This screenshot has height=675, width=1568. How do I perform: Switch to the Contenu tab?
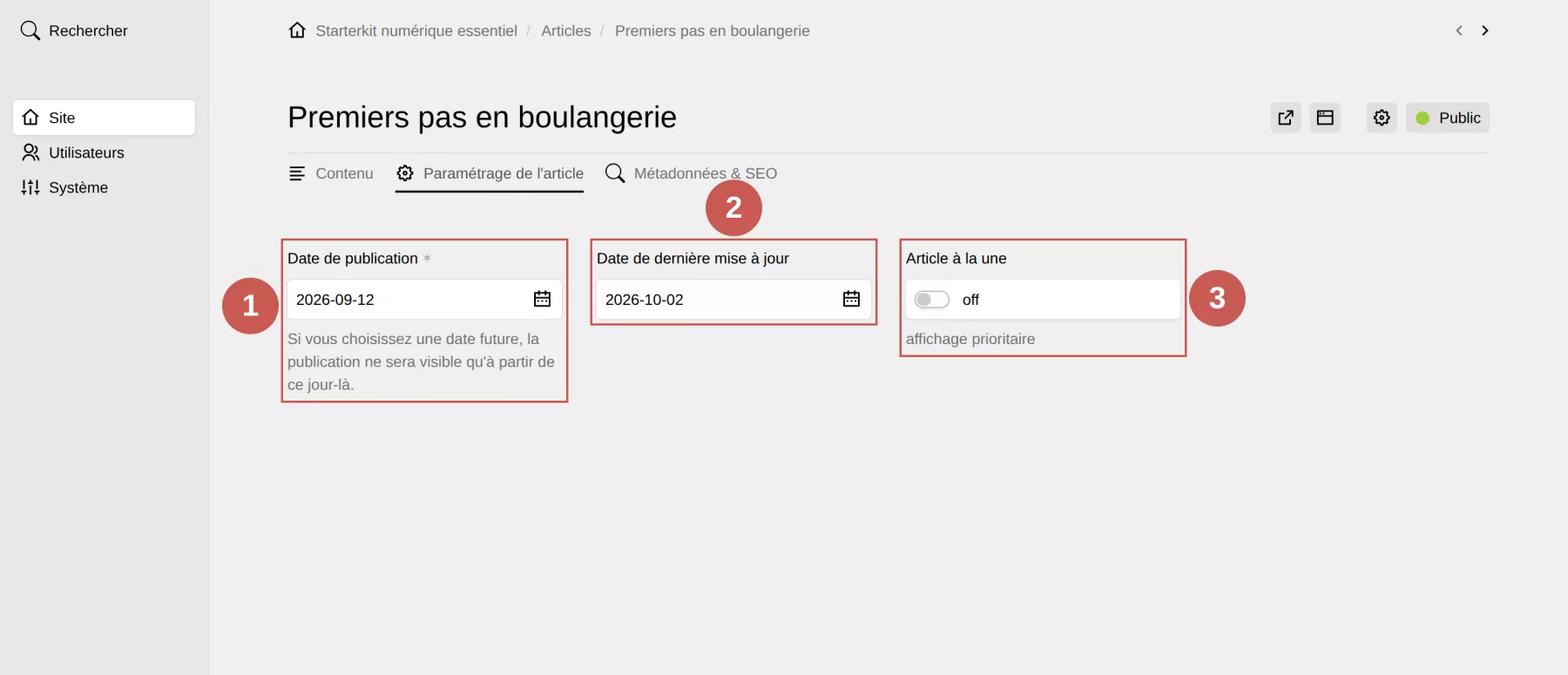pos(331,173)
